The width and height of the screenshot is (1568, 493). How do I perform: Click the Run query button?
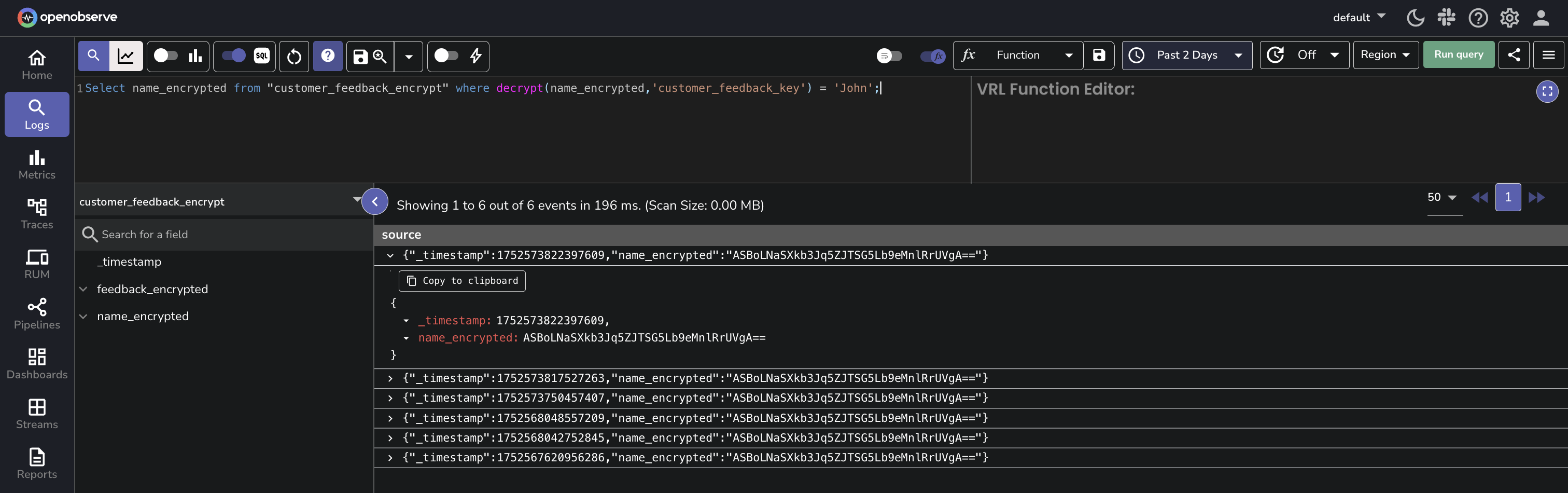coord(1459,54)
